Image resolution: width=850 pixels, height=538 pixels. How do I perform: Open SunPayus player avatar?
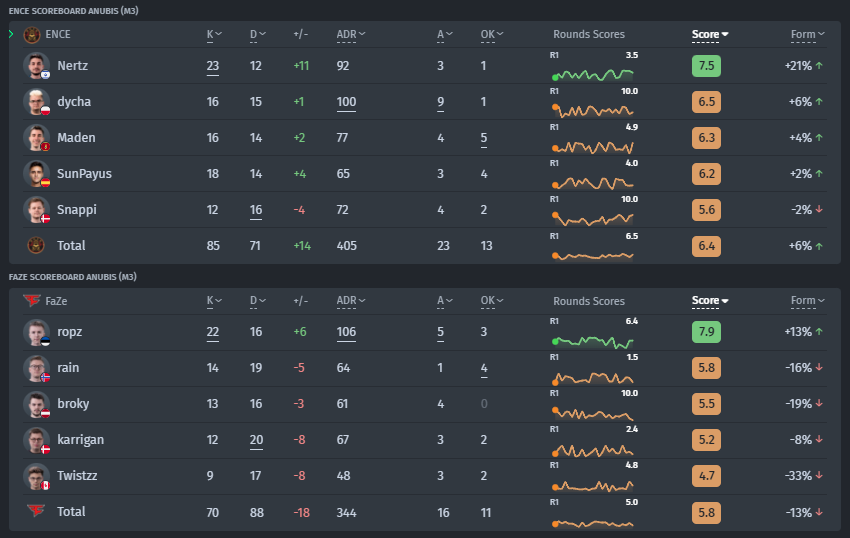click(x=37, y=174)
